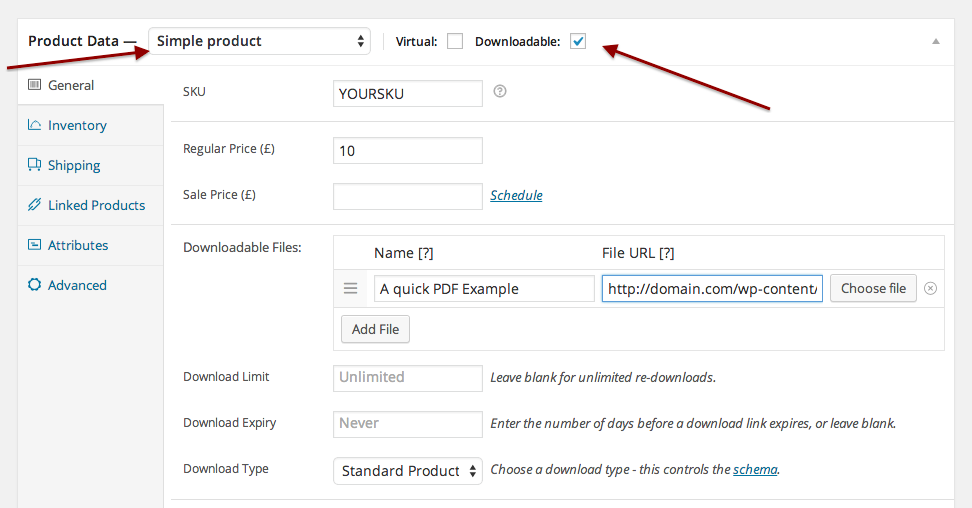Viewport: 972px width, 508px height.
Task: Click the Add File button
Action: click(x=375, y=329)
